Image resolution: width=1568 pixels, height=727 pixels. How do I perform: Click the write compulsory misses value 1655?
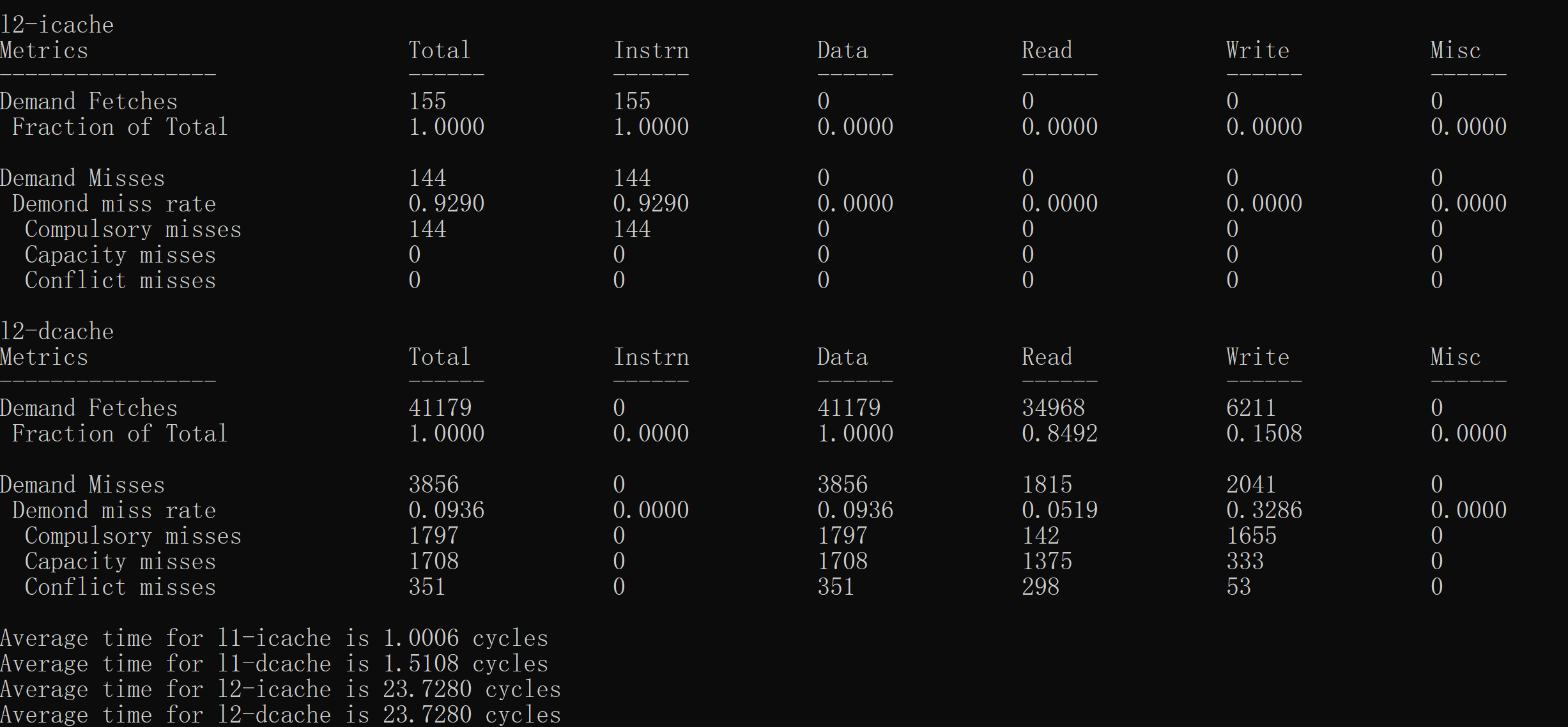click(x=1251, y=535)
